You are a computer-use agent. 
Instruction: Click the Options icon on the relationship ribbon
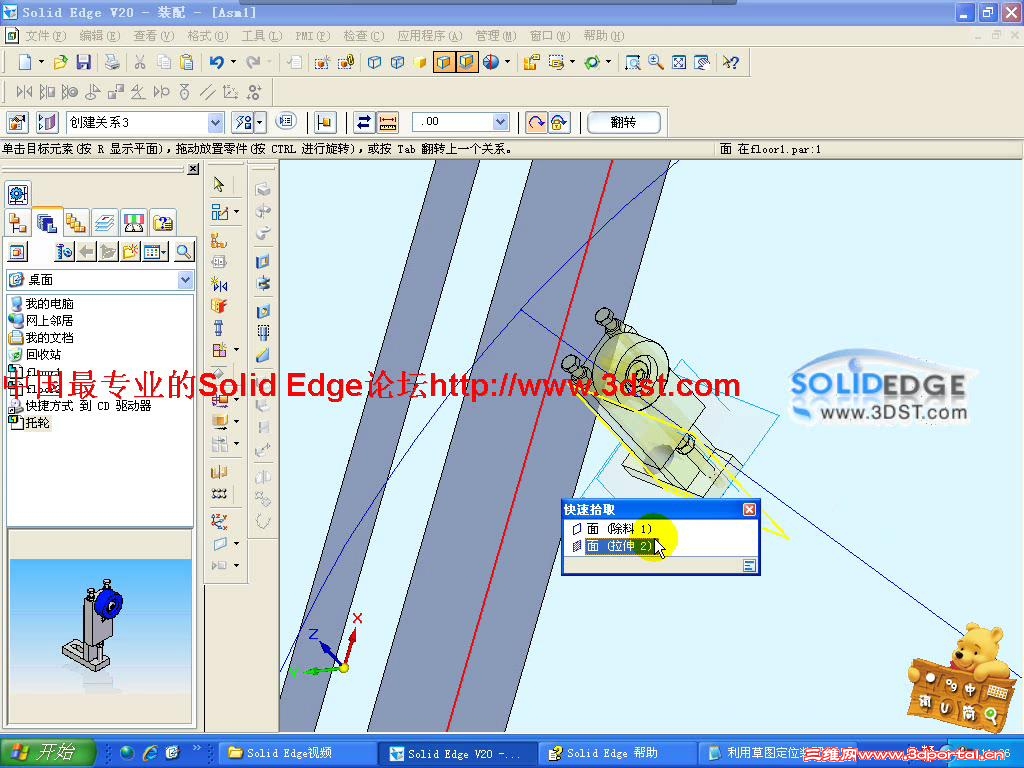17,122
